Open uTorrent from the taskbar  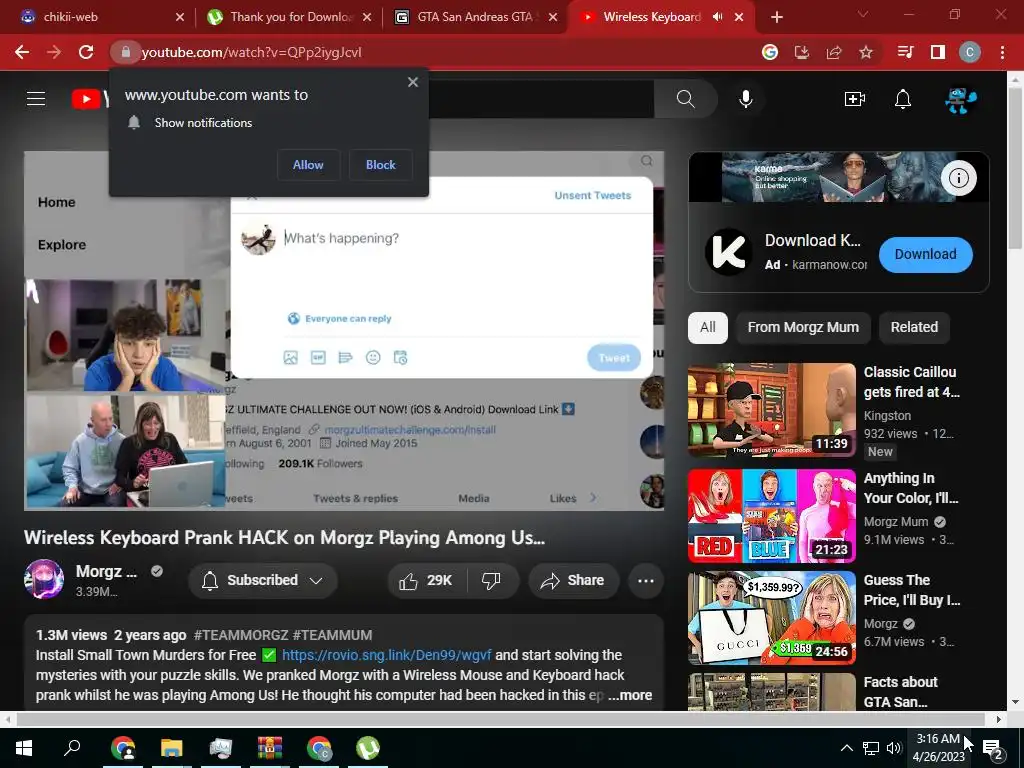coord(368,748)
